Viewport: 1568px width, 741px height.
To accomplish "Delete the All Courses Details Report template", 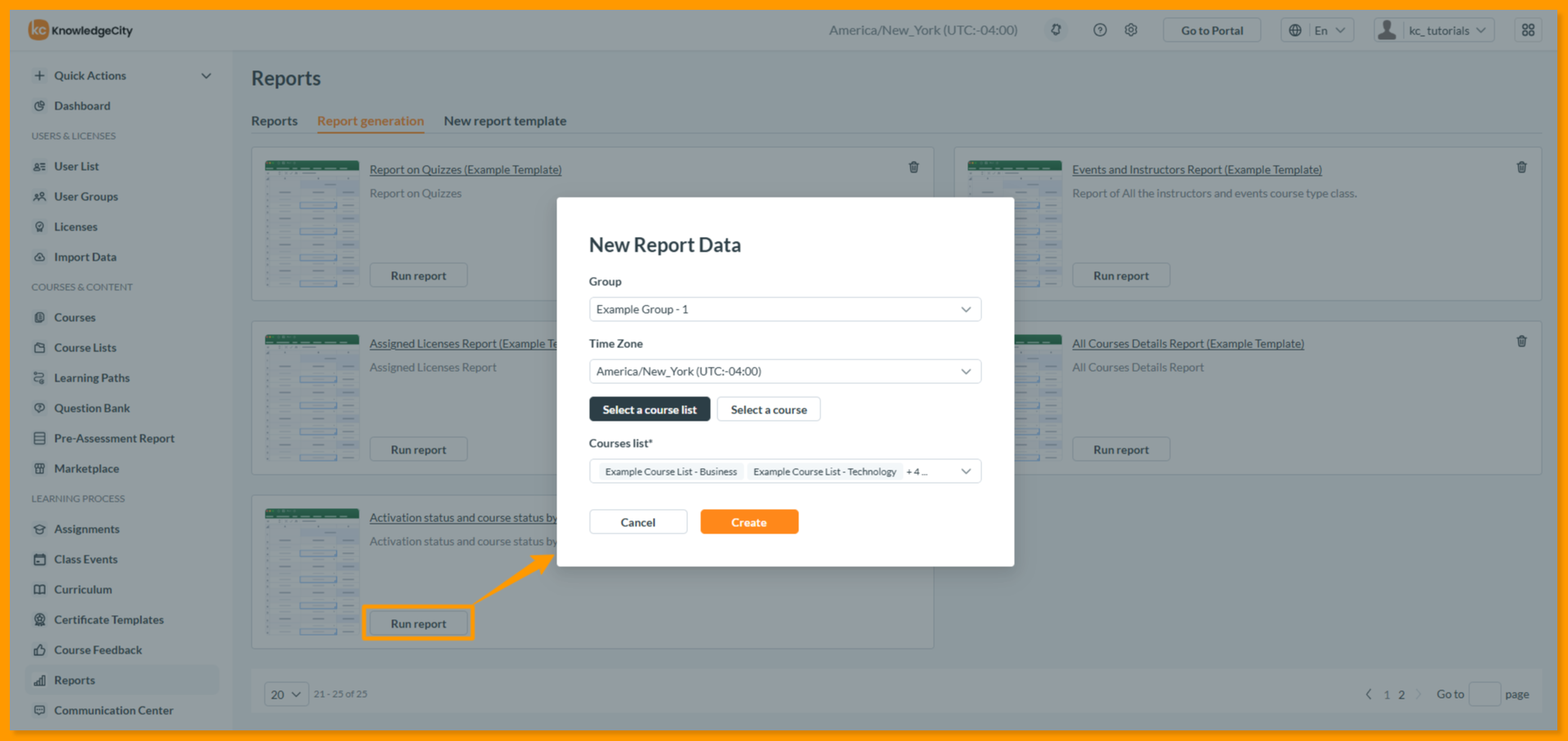I will [x=1521, y=341].
